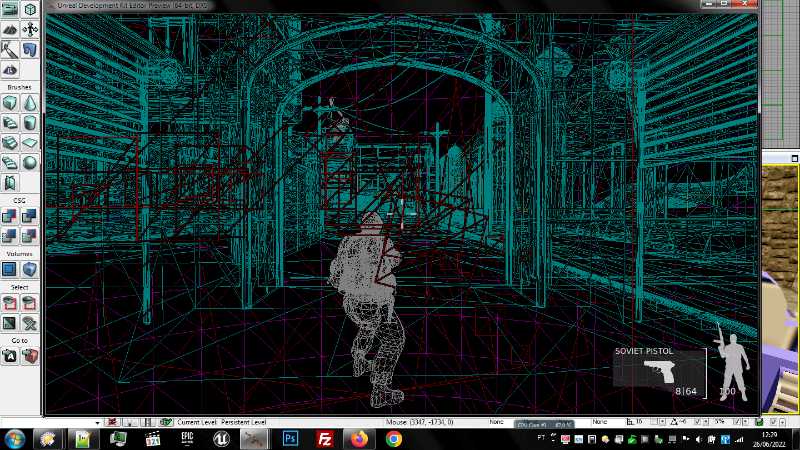Screen dimensions: 800x450
Task: Invert selection icon under Select
Action: (10, 323)
